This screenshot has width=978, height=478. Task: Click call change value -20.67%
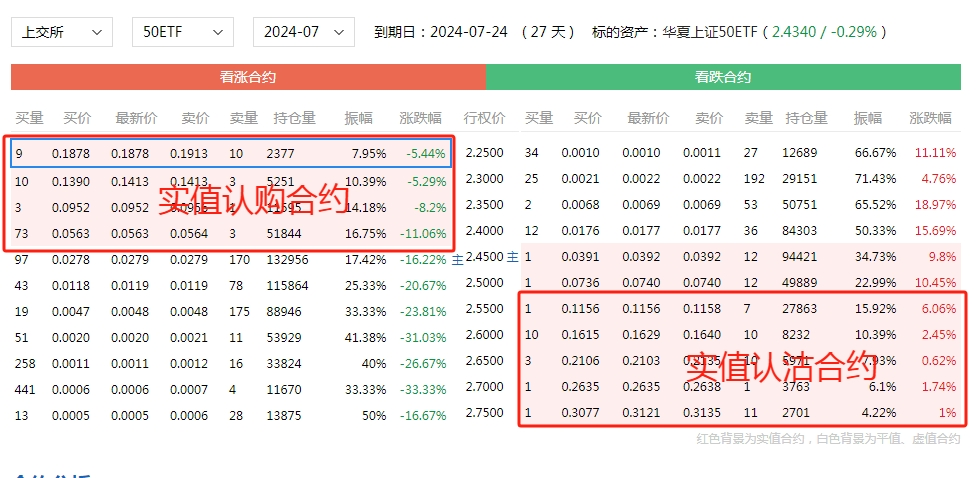pos(423,286)
